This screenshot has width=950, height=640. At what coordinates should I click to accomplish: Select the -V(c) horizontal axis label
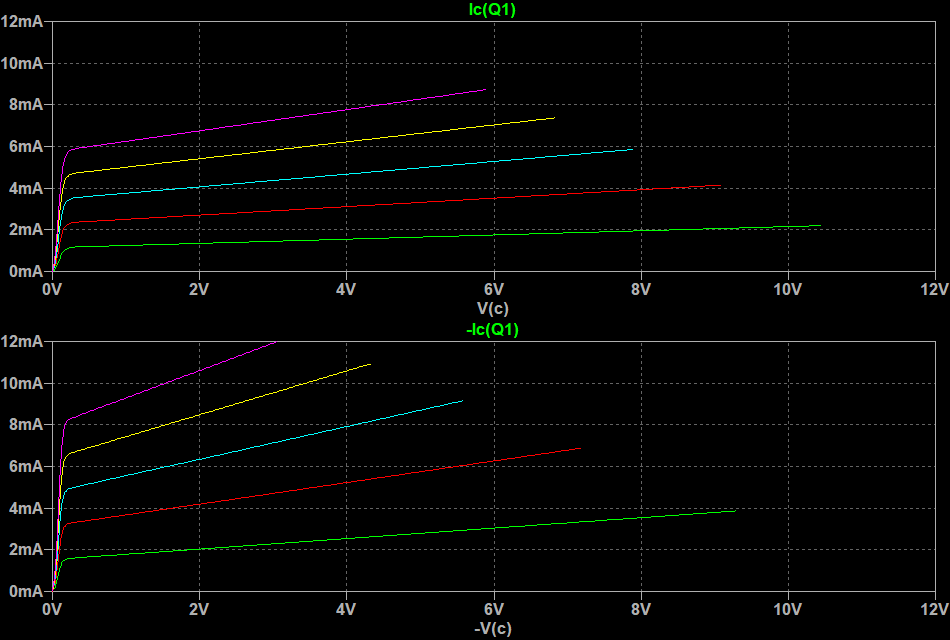click(493, 628)
